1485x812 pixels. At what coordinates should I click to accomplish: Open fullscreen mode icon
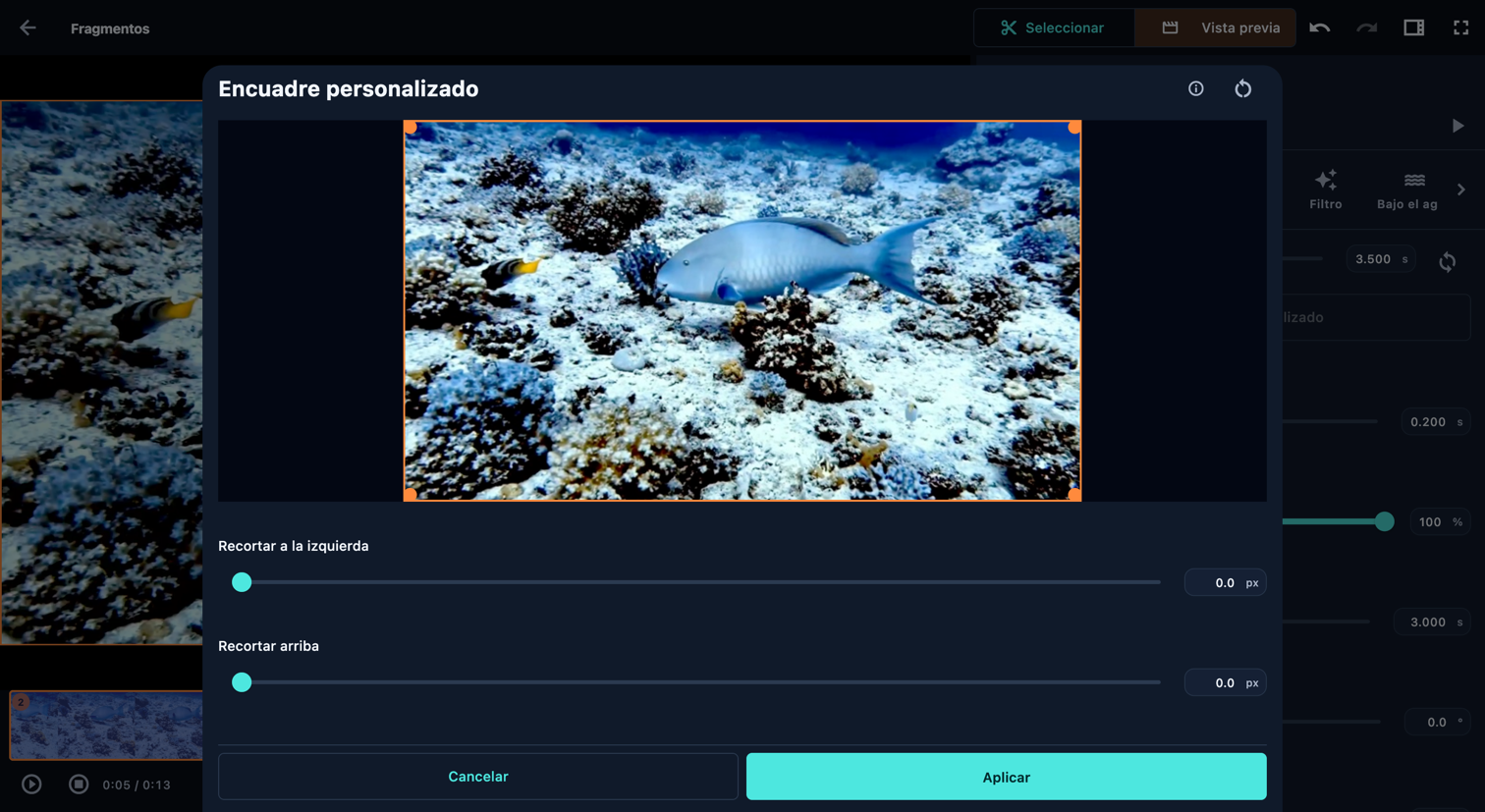tap(1460, 27)
